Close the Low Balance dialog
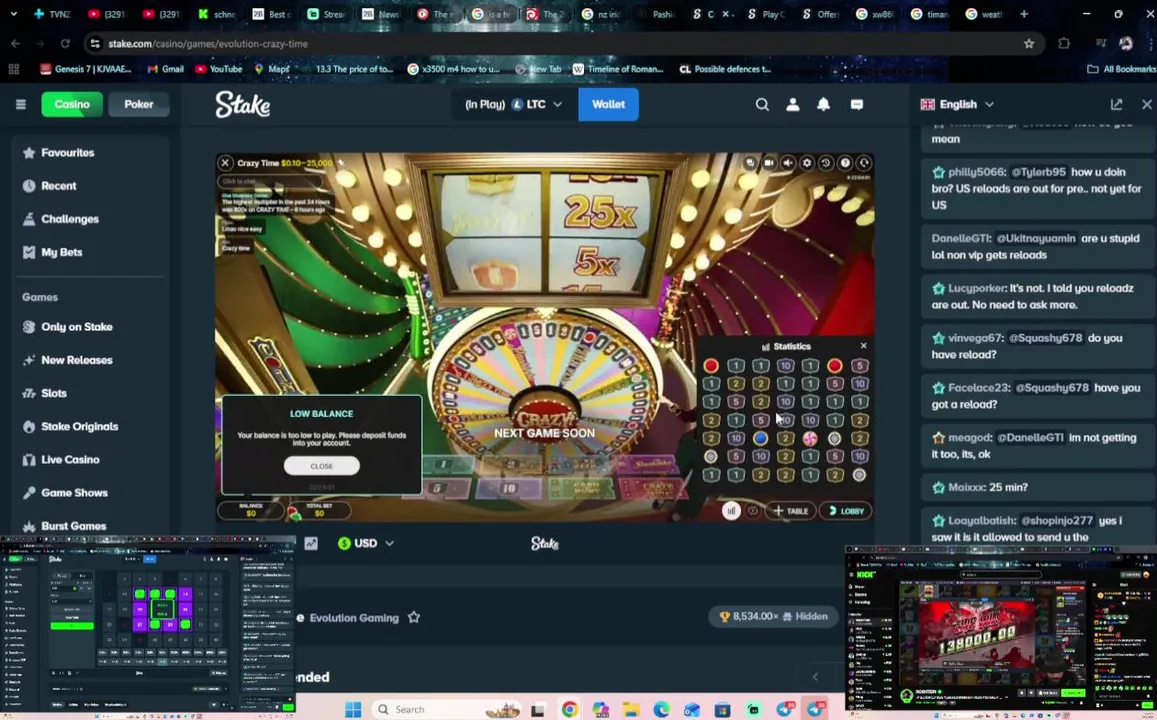The height and width of the screenshot is (720, 1157). pos(322,465)
